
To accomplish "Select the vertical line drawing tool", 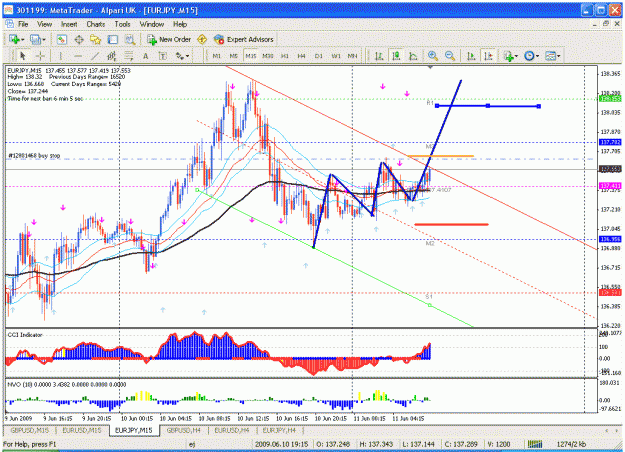I will [61, 56].
